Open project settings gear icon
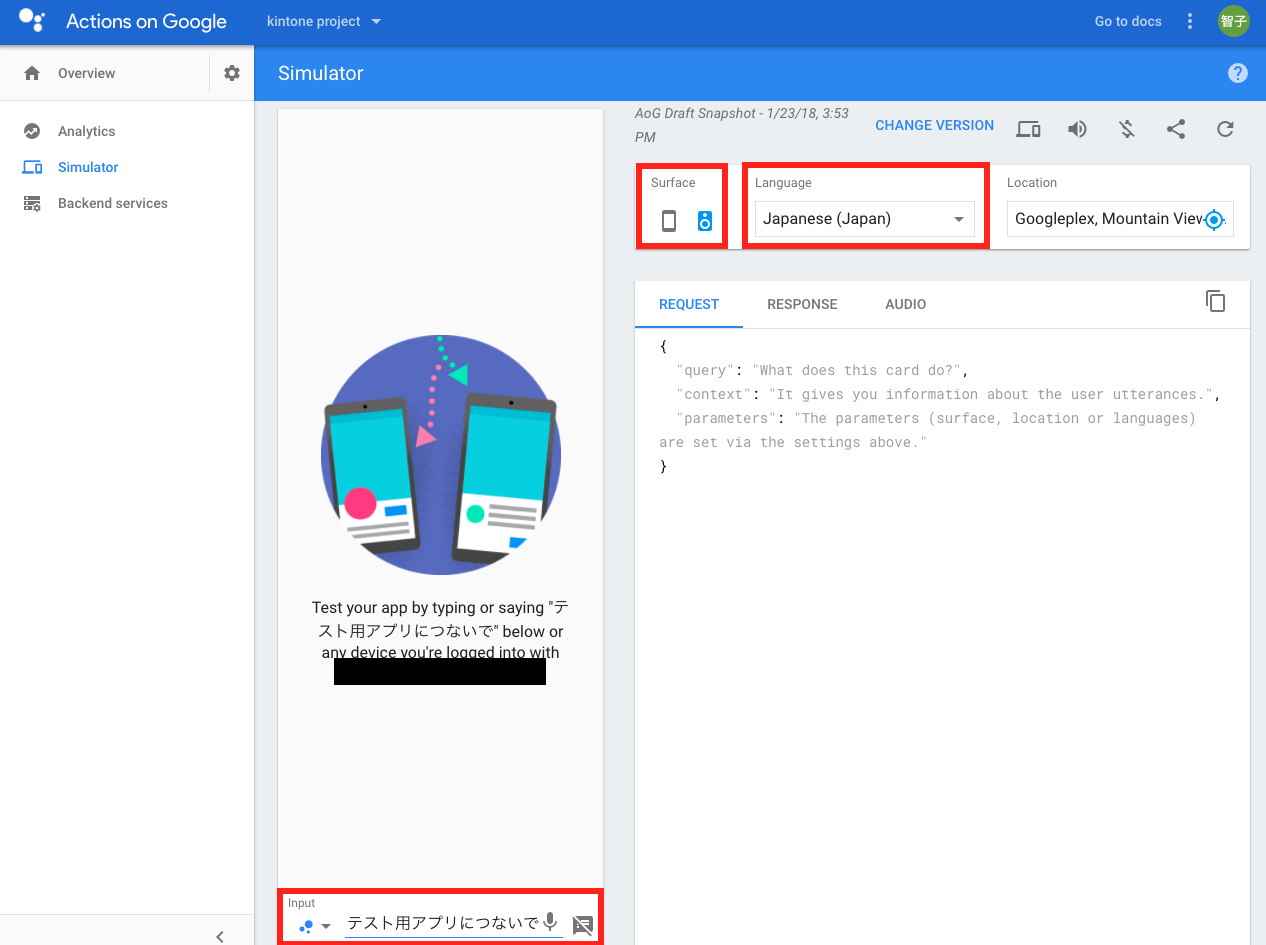Screen dimensions: 1266x945 [232, 73]
